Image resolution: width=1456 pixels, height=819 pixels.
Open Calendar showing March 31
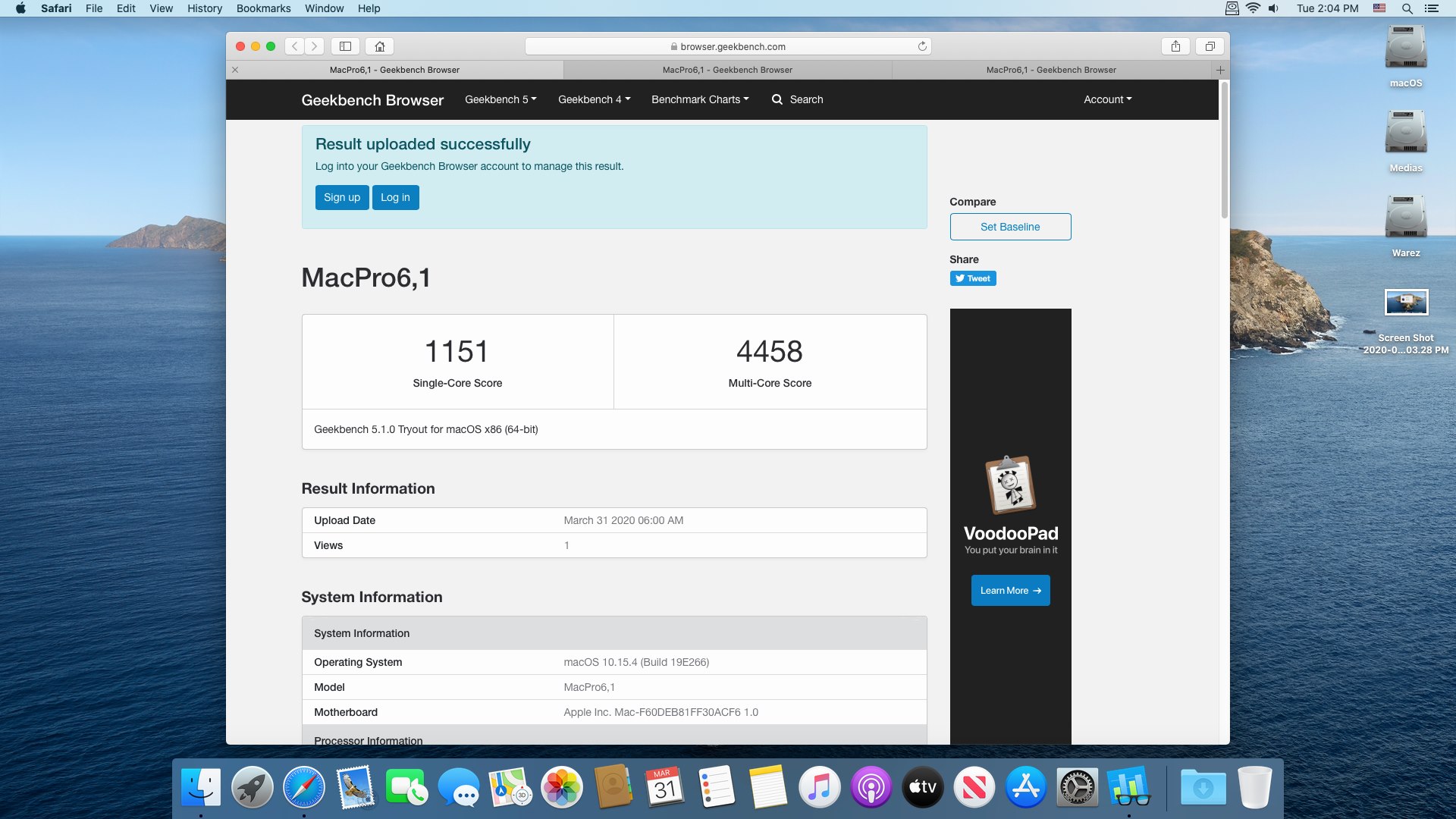665,788
